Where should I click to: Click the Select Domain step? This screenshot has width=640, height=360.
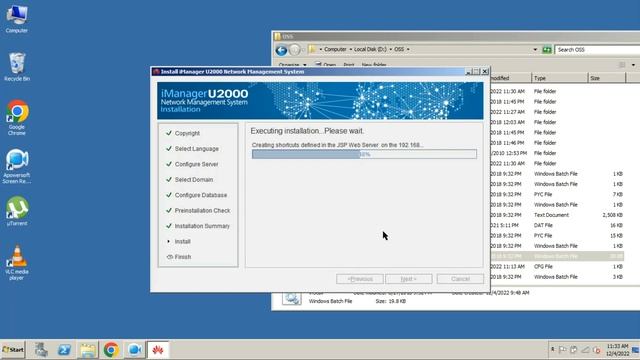194,180
